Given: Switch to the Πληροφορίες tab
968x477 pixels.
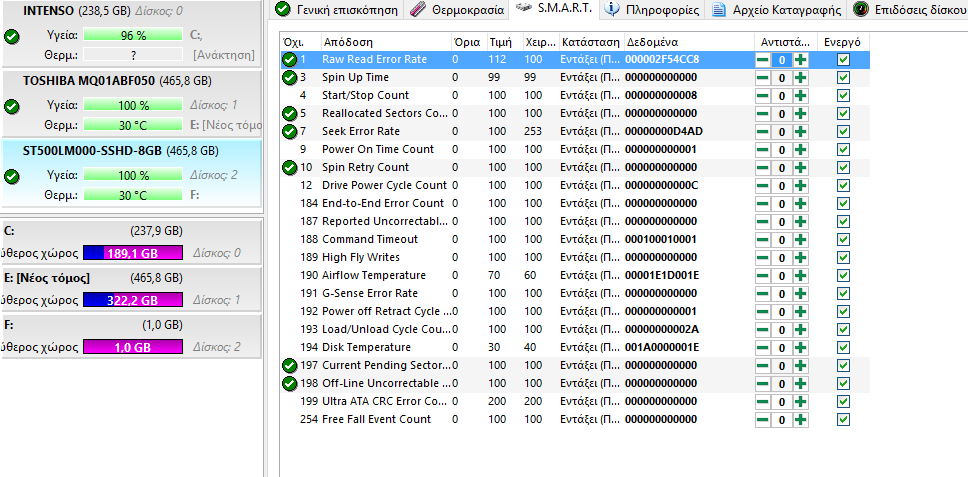Looking at the screenshot, I should click(x=653, y=10).
